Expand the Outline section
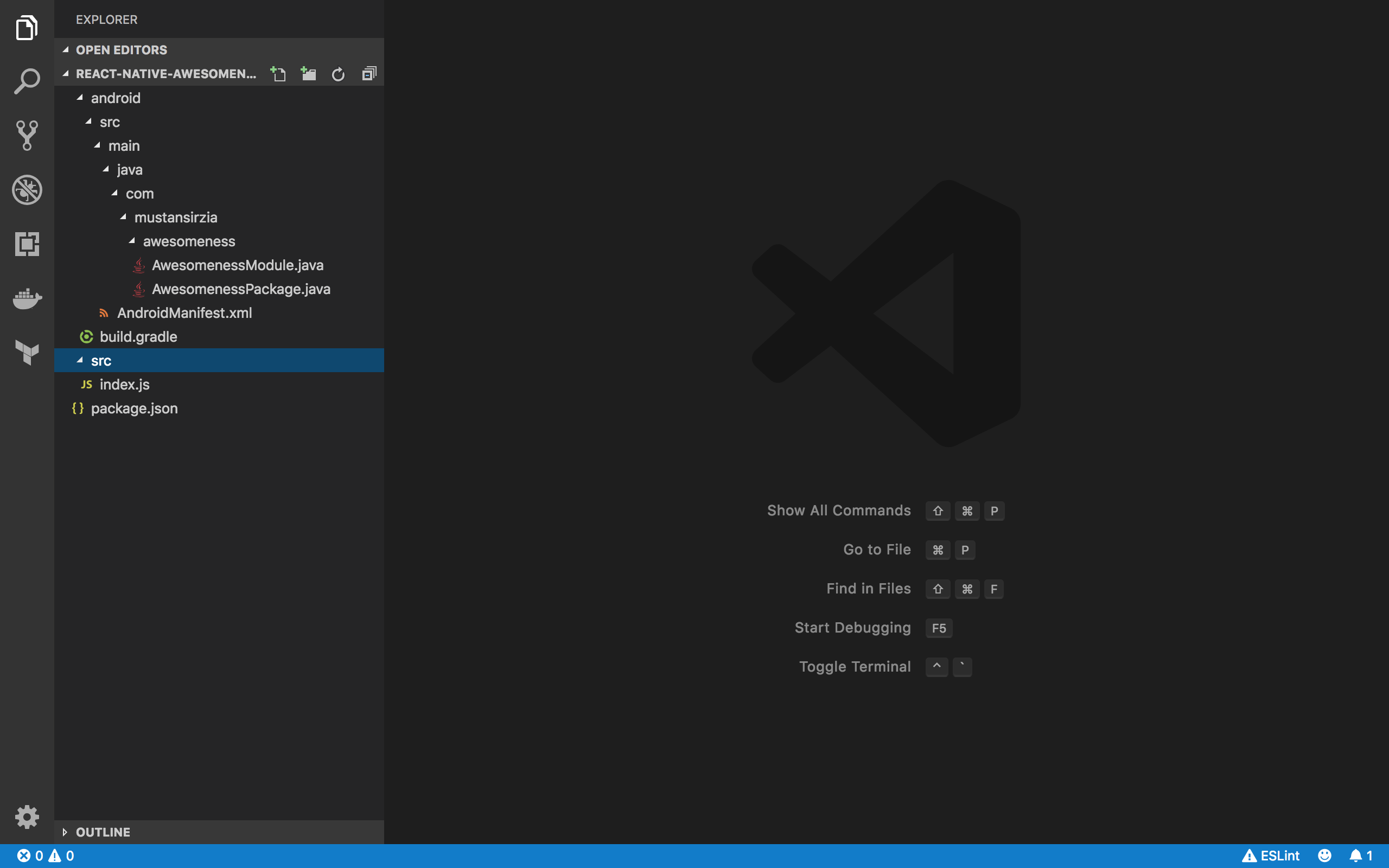 [x=103, y=832]
